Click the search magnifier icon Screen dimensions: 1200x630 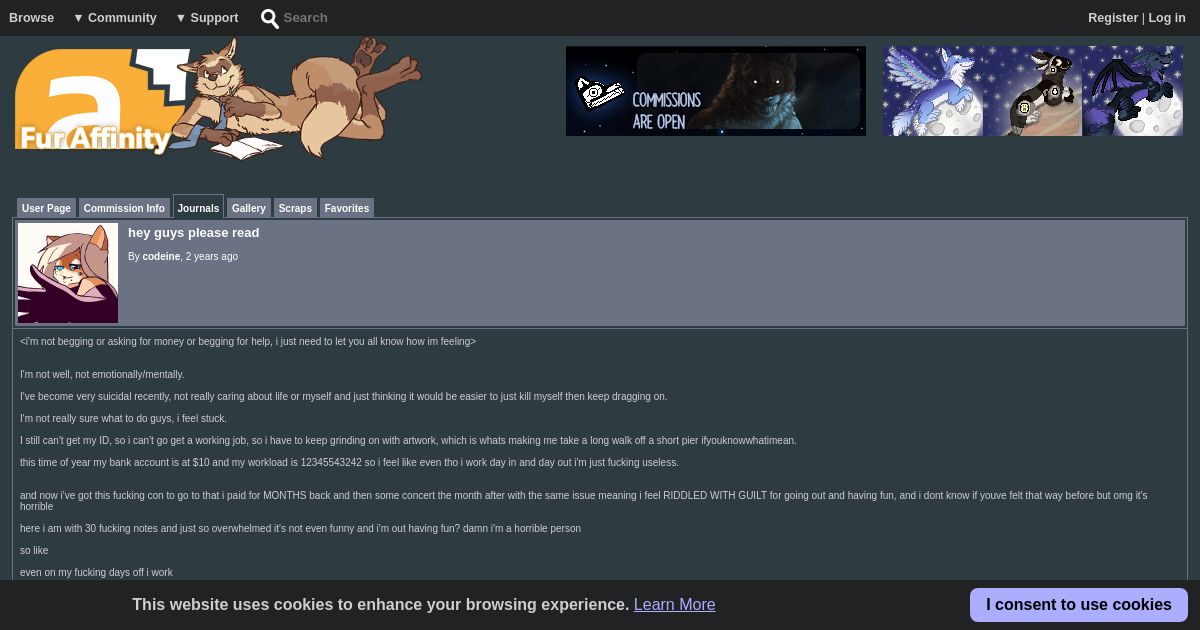tap(270, 18)
